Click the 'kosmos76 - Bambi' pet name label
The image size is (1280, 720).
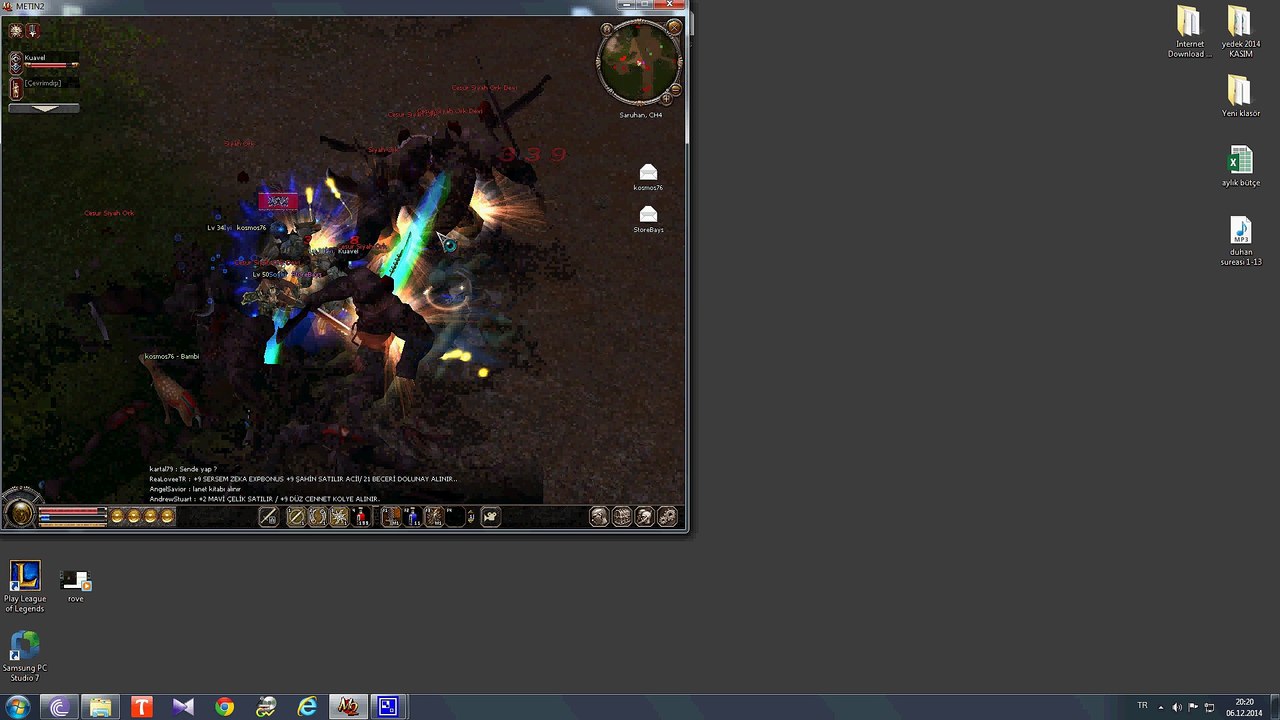click(171, 356)
